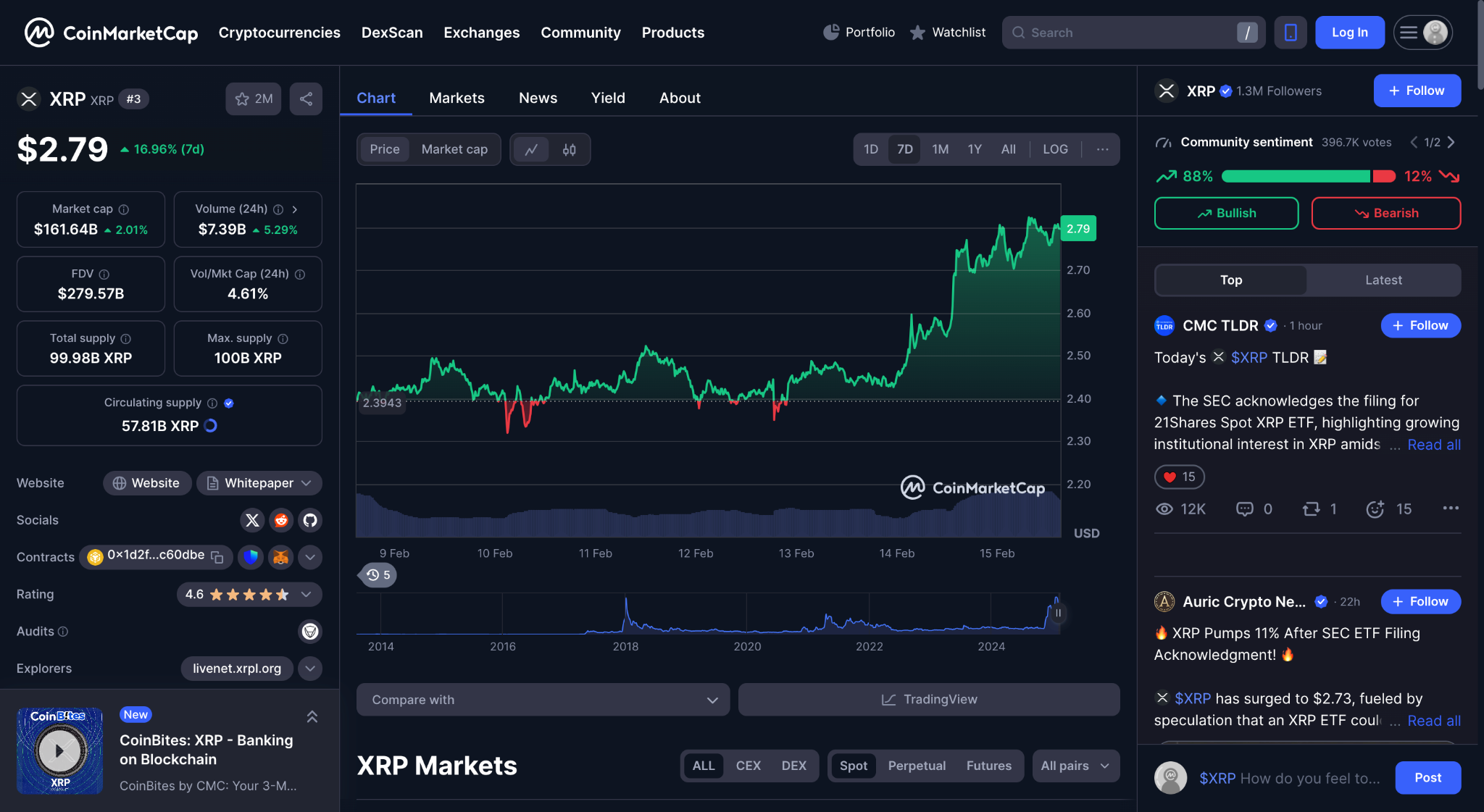1484x812 pixels.
Task: Play the CoinBites XRP video thumbnail
Action: click(59, 751)
